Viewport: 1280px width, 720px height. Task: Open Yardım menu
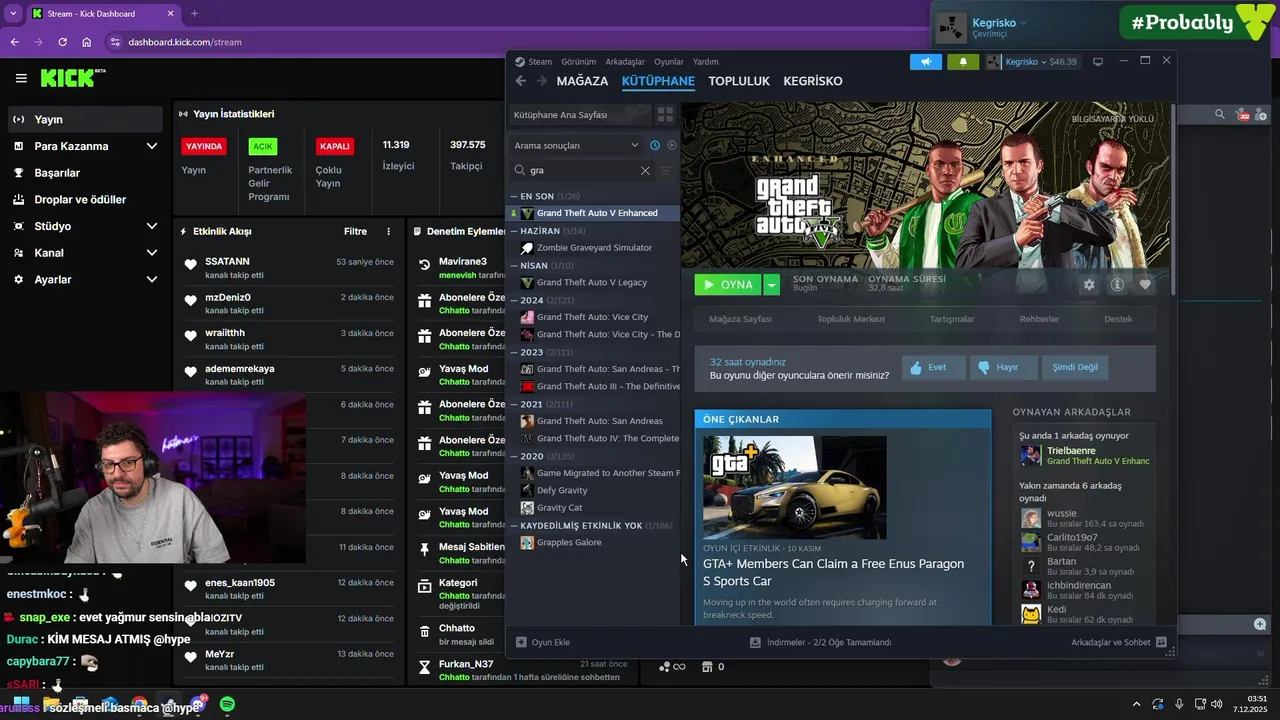point(706,62)
